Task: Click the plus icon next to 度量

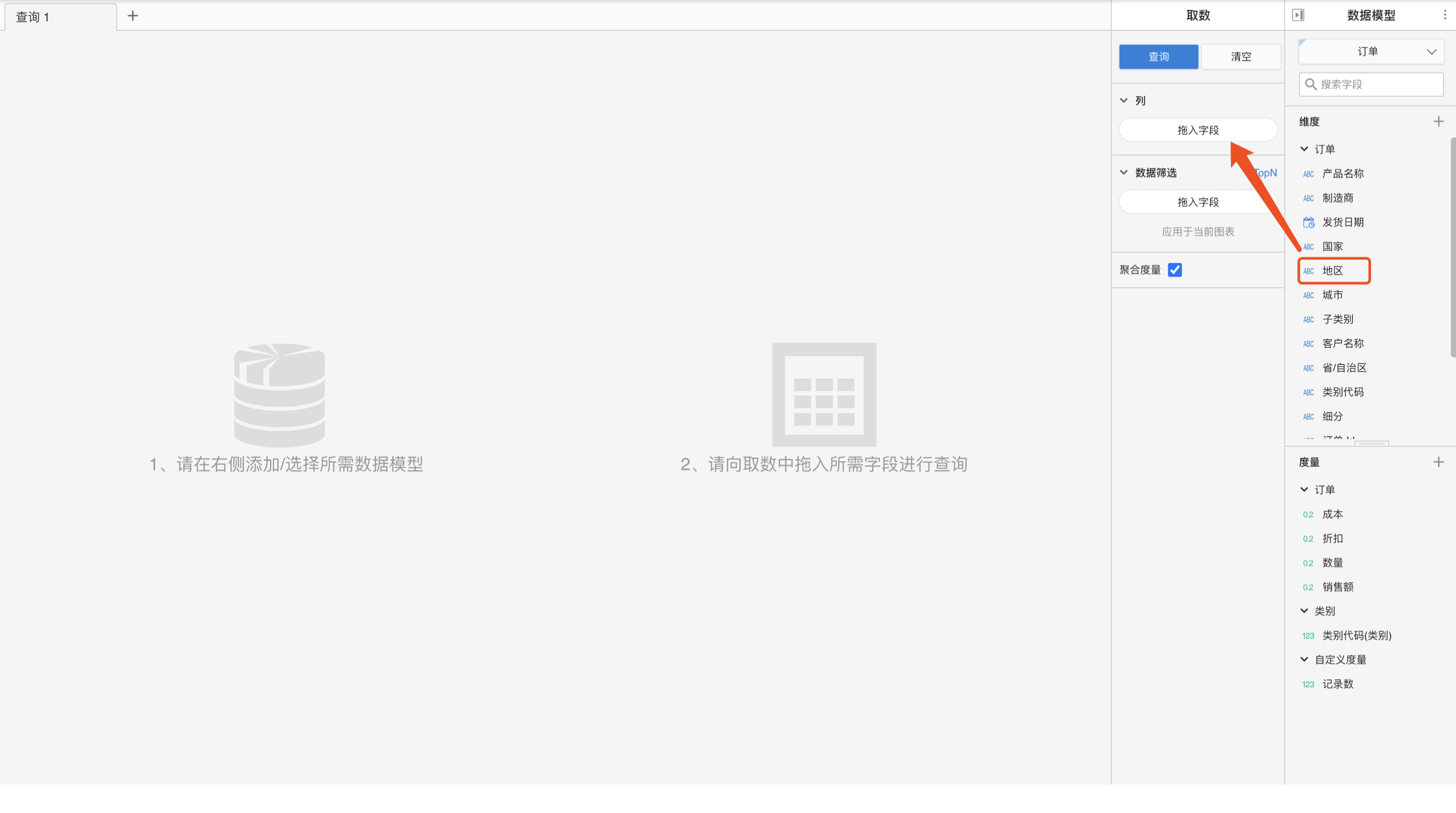Action: pyautogui.click(x=1438, y=462)
